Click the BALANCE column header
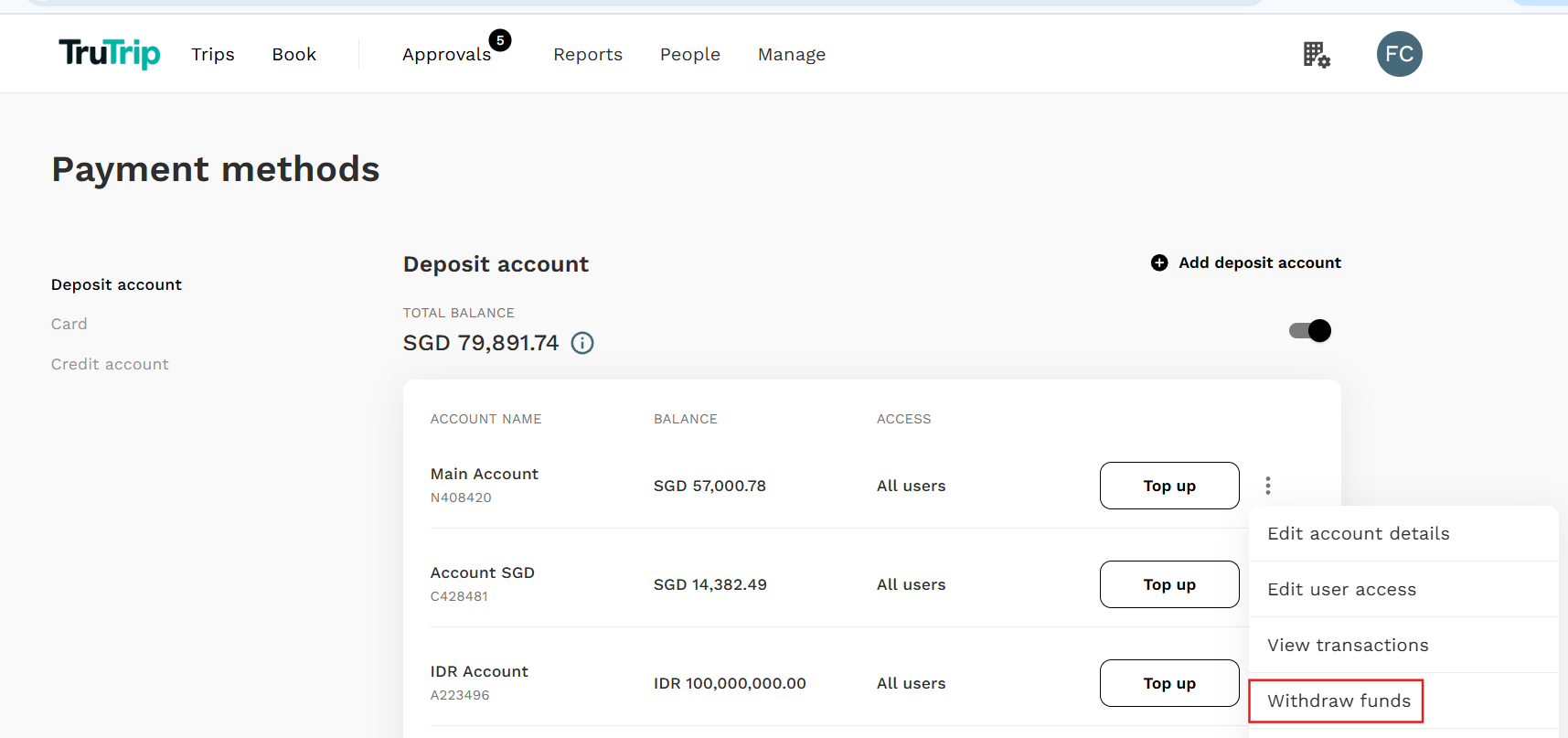1568x738 pixels. coord(686,419)
